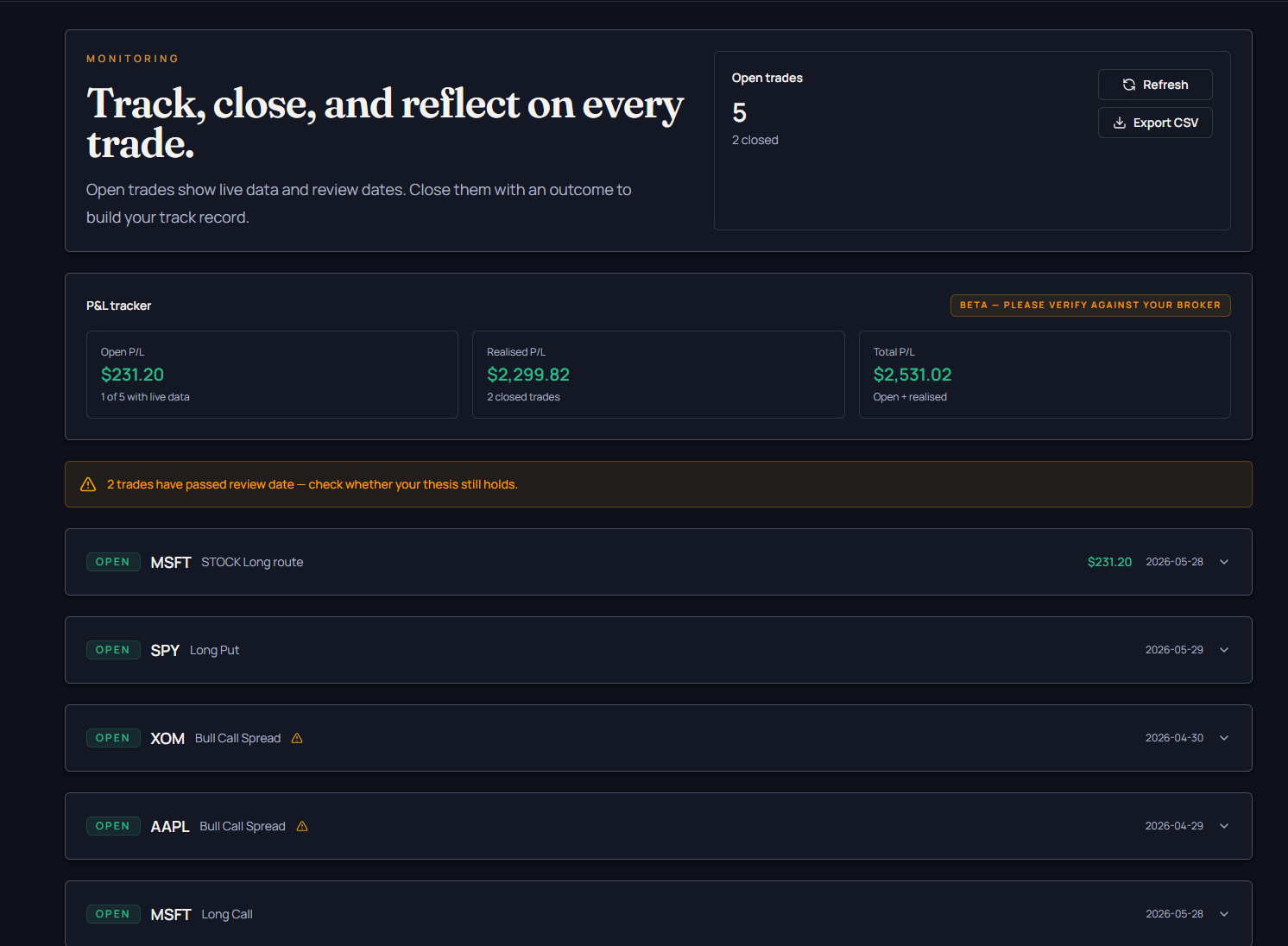This screenshot has width=1288, height=946.
Task: Click the date 2026-04-30 on XOM row
Action: point(1174,738)
